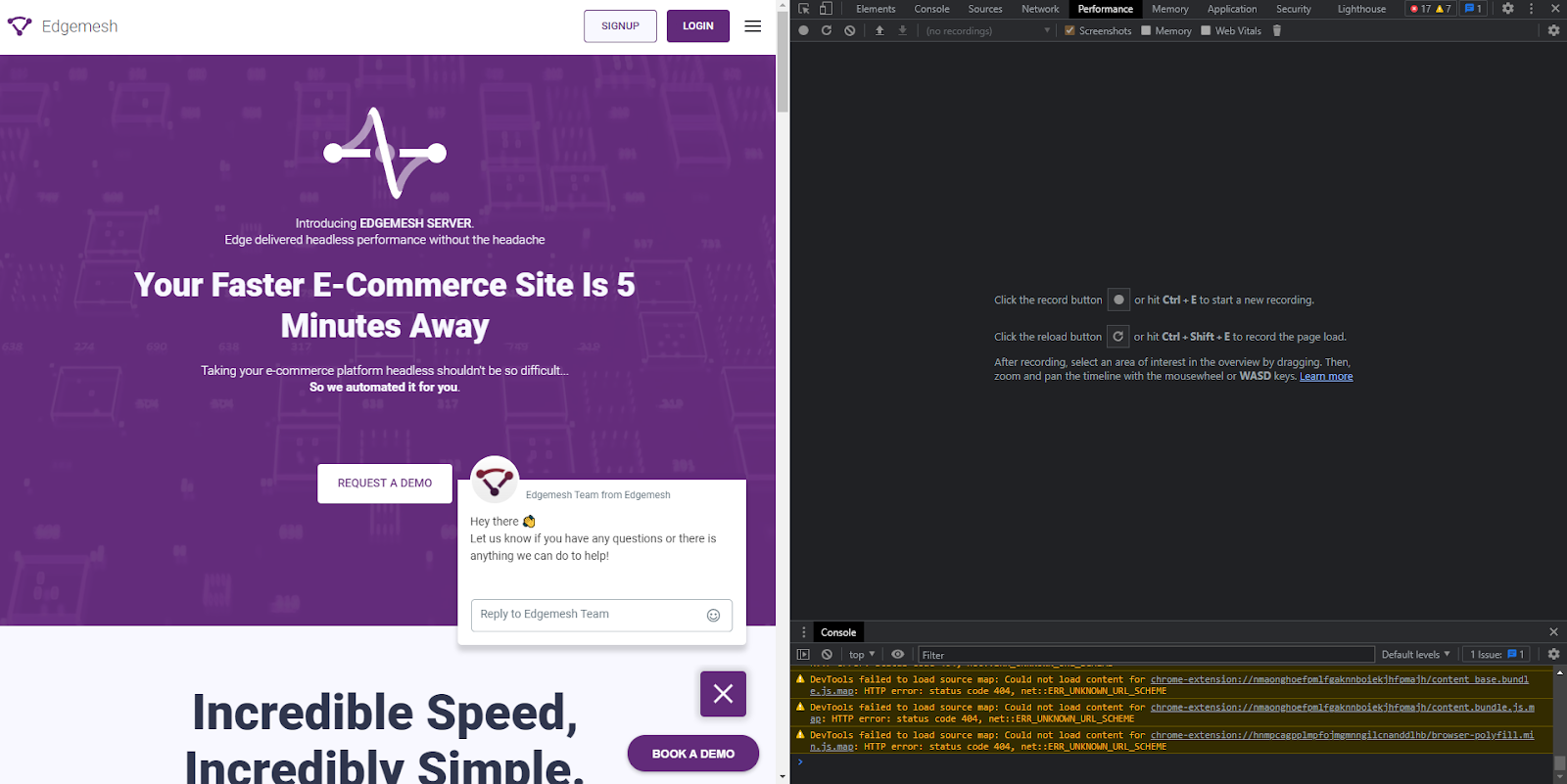The height and width of the screenshot is (784, 1567).
Task: Switch to the Application tab
Action: click(x=1231, y=9)
